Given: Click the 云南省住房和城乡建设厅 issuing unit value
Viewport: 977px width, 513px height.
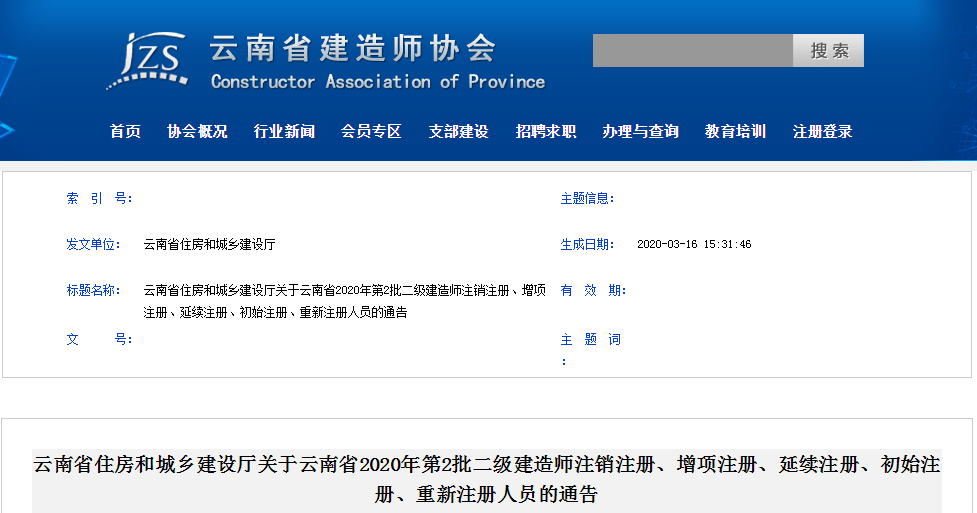Looking at the screenshot, I should [209, 244].
